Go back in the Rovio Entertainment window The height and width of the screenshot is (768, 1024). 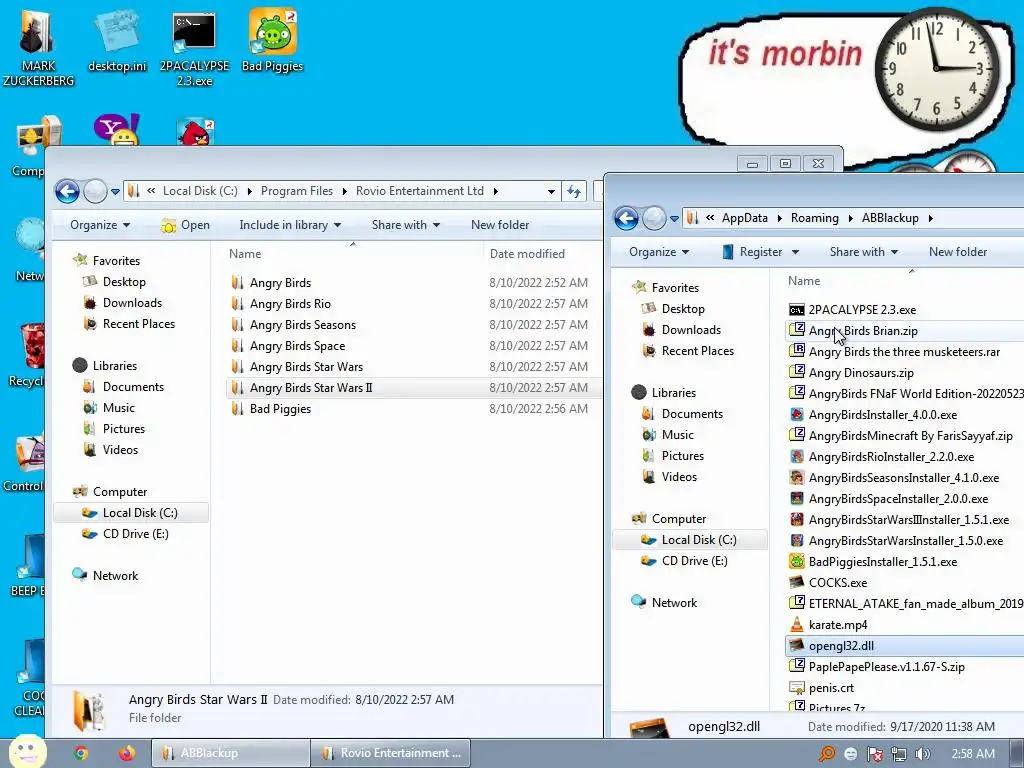(x=67, y=191)
